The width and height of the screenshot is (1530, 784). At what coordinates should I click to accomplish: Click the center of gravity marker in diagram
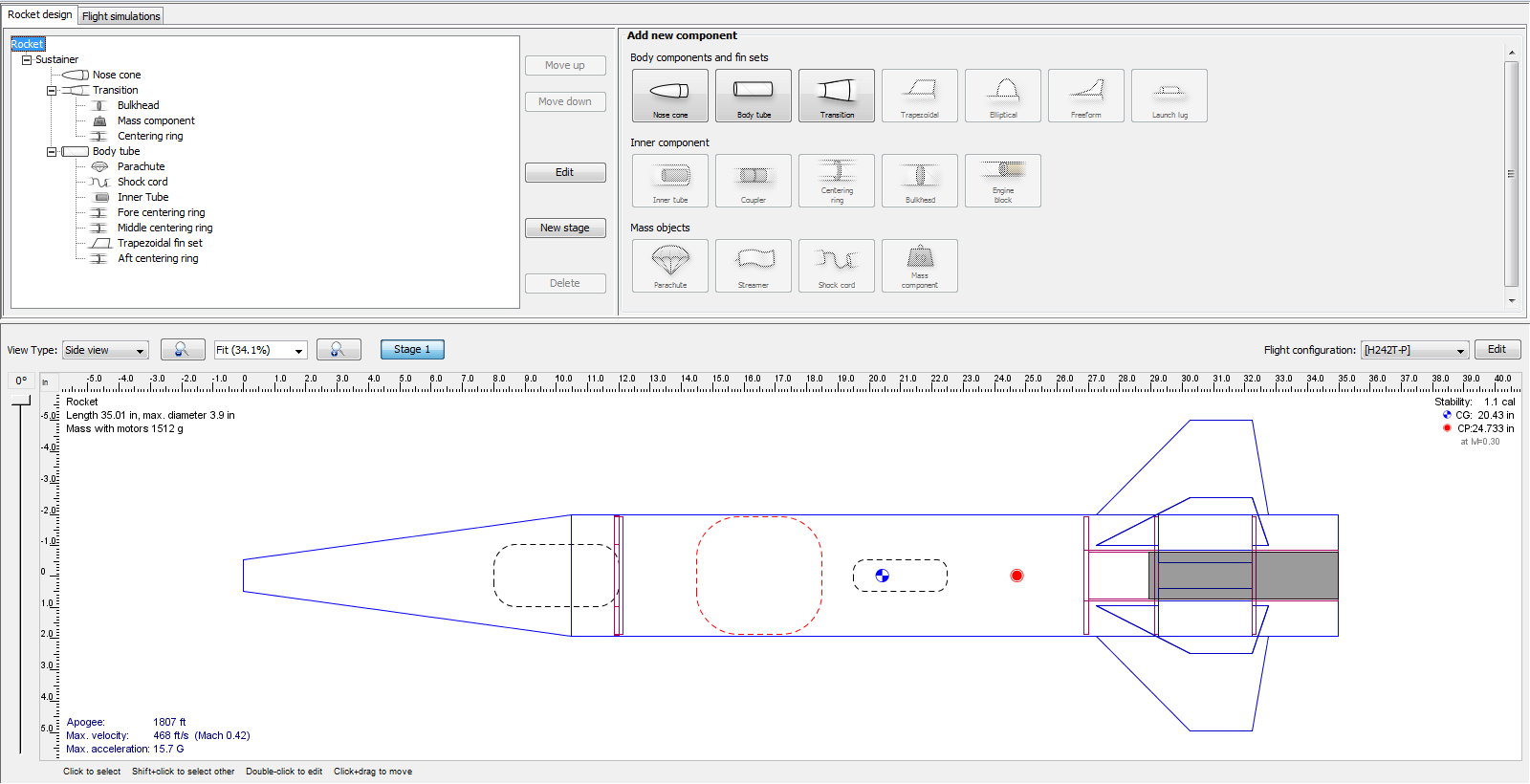[883, 576]
